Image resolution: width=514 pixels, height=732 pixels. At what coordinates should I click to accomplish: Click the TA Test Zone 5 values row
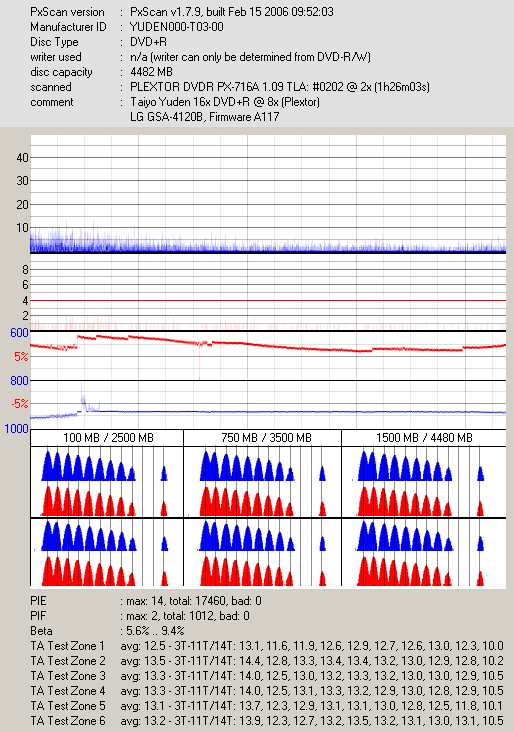coord(312,705)
